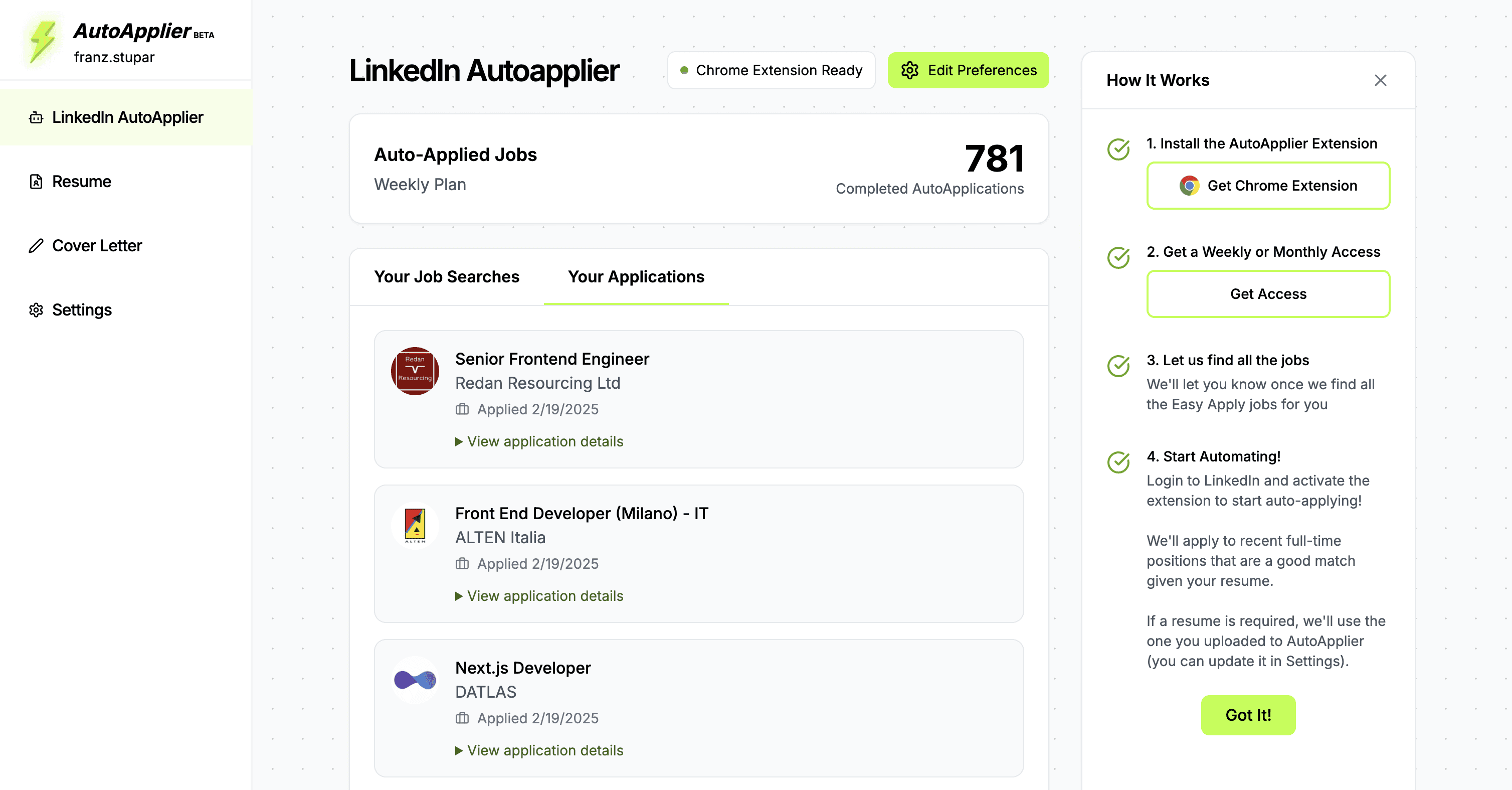Click checkmark icon for Start Automating step
Screen dimensions: 1512x790
point(1118,462)
